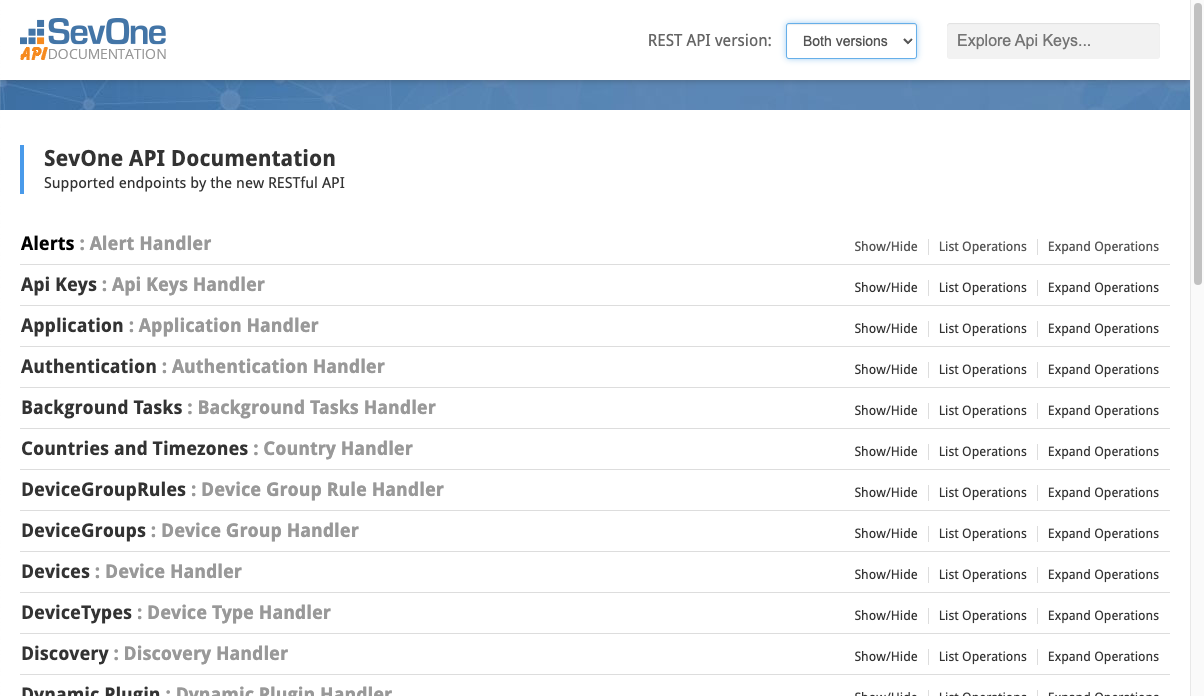1204x696 pixels.
Task: List Operations for Discovery
Action: coord(983,656)
